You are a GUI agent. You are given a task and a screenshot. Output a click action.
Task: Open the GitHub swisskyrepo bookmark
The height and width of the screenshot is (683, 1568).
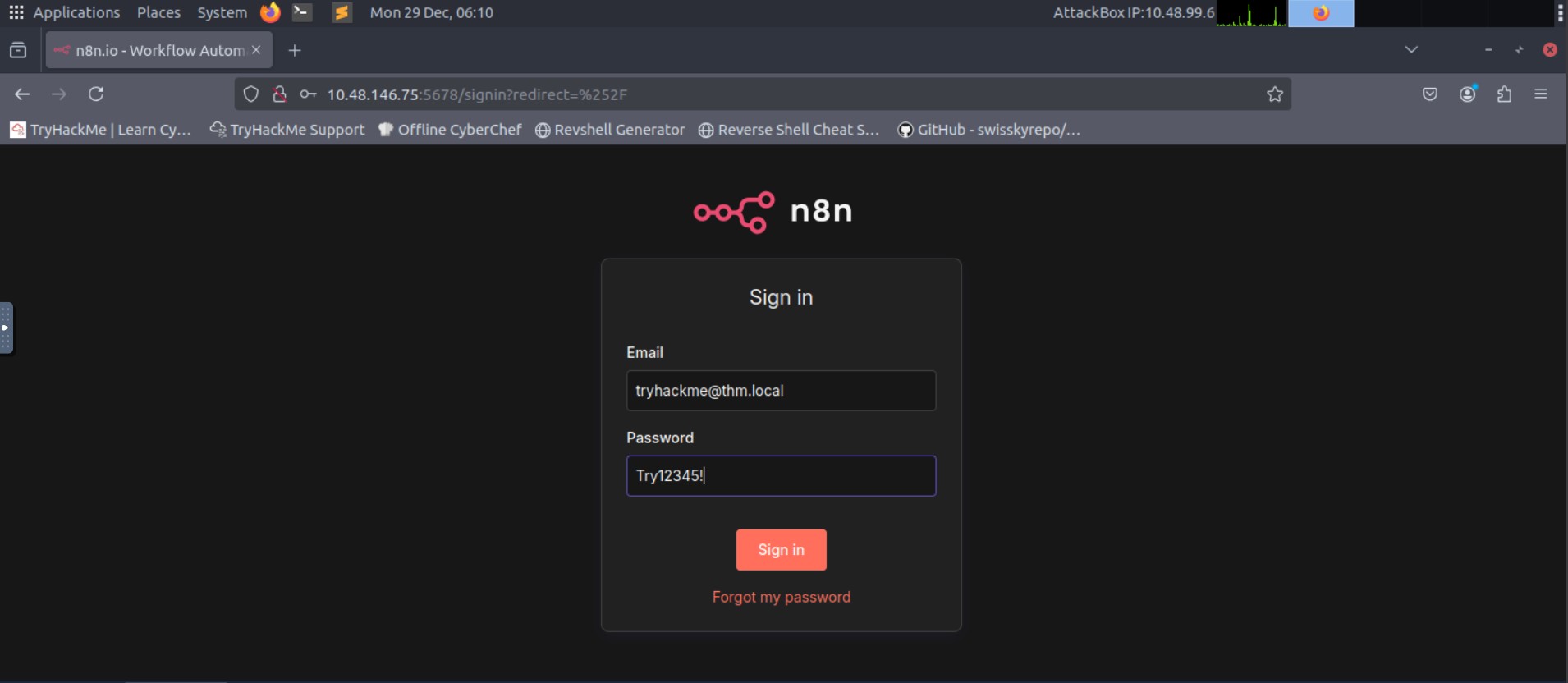pos(989,130)
